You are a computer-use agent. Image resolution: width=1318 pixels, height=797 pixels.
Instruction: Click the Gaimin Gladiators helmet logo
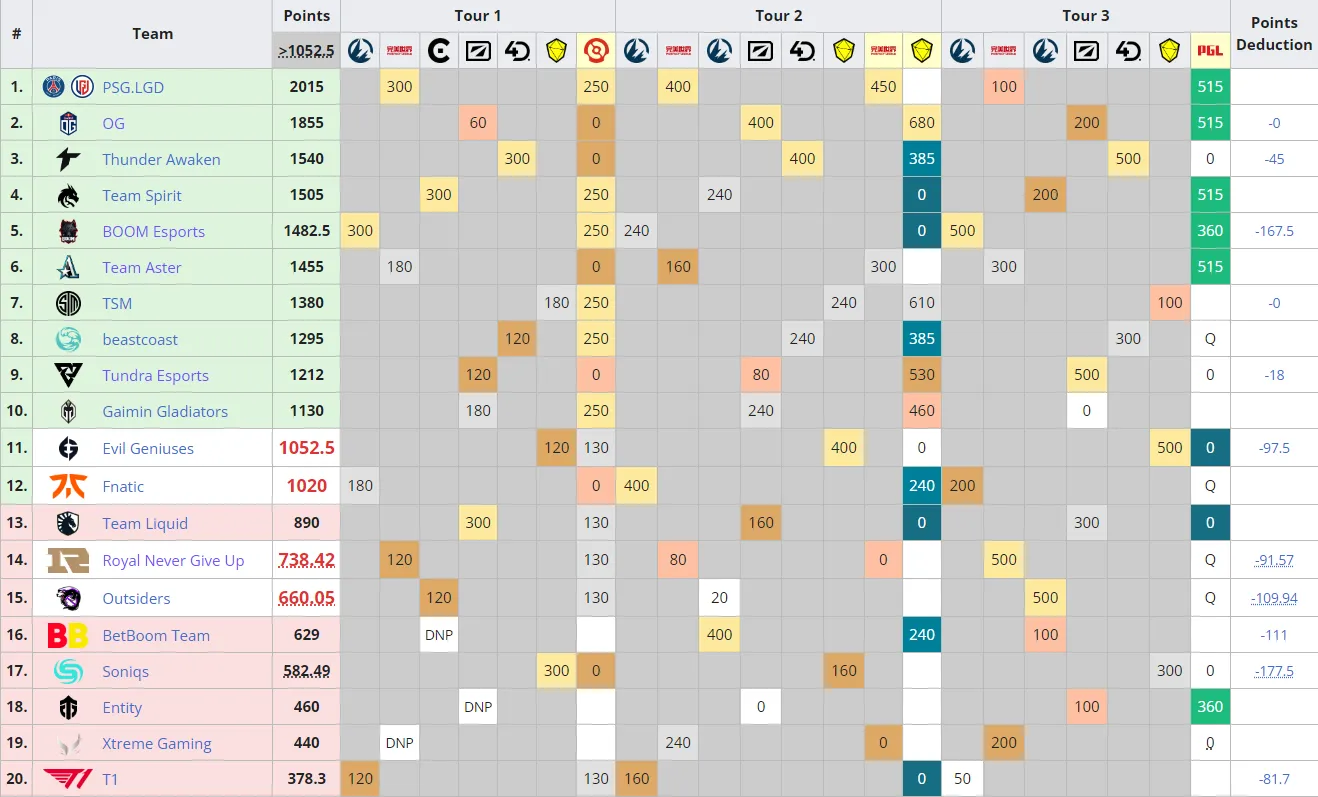coord(68,411)
